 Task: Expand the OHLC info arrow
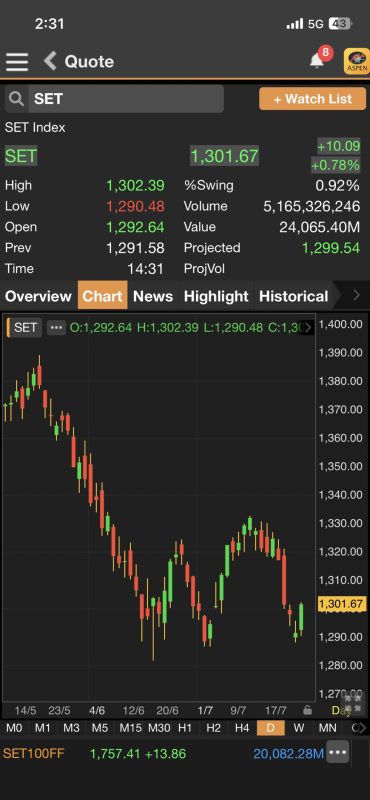pos(307,328)
